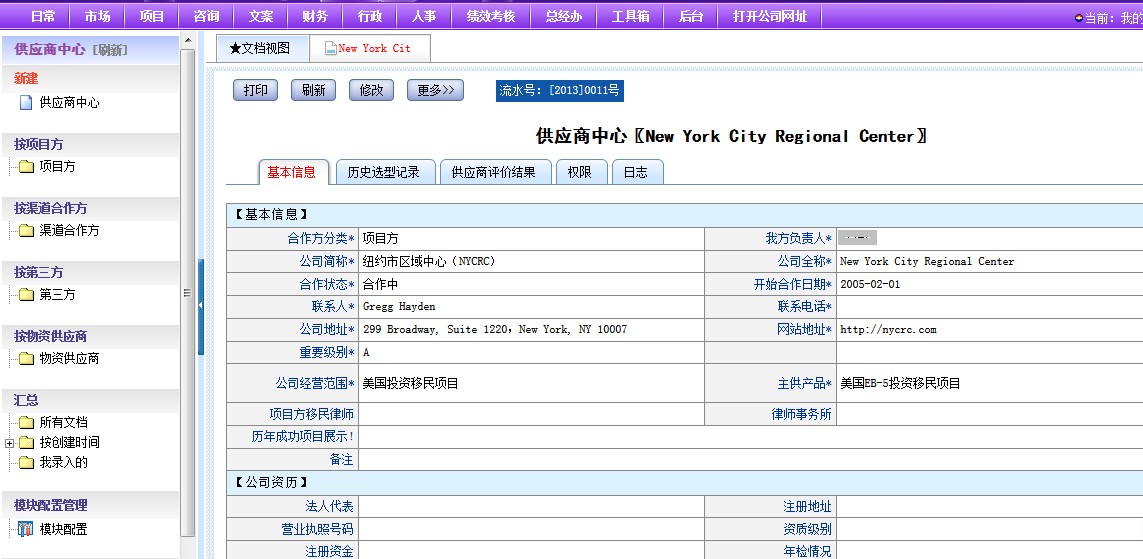This screenshot has width=1143, height=559.
Task: Click the sidebar scrollbar up arrow
Action: point(188,41)
